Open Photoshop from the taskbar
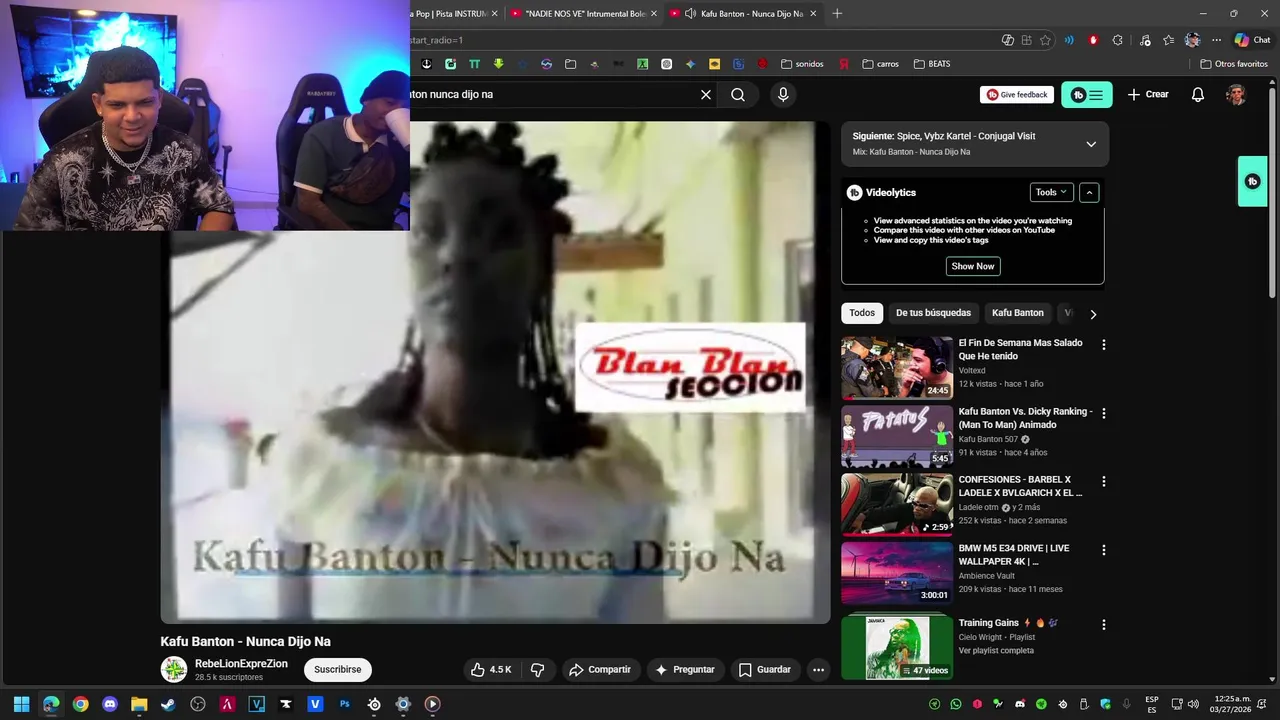The height and width of the screenshot is (720, 1280). point(345,704)
